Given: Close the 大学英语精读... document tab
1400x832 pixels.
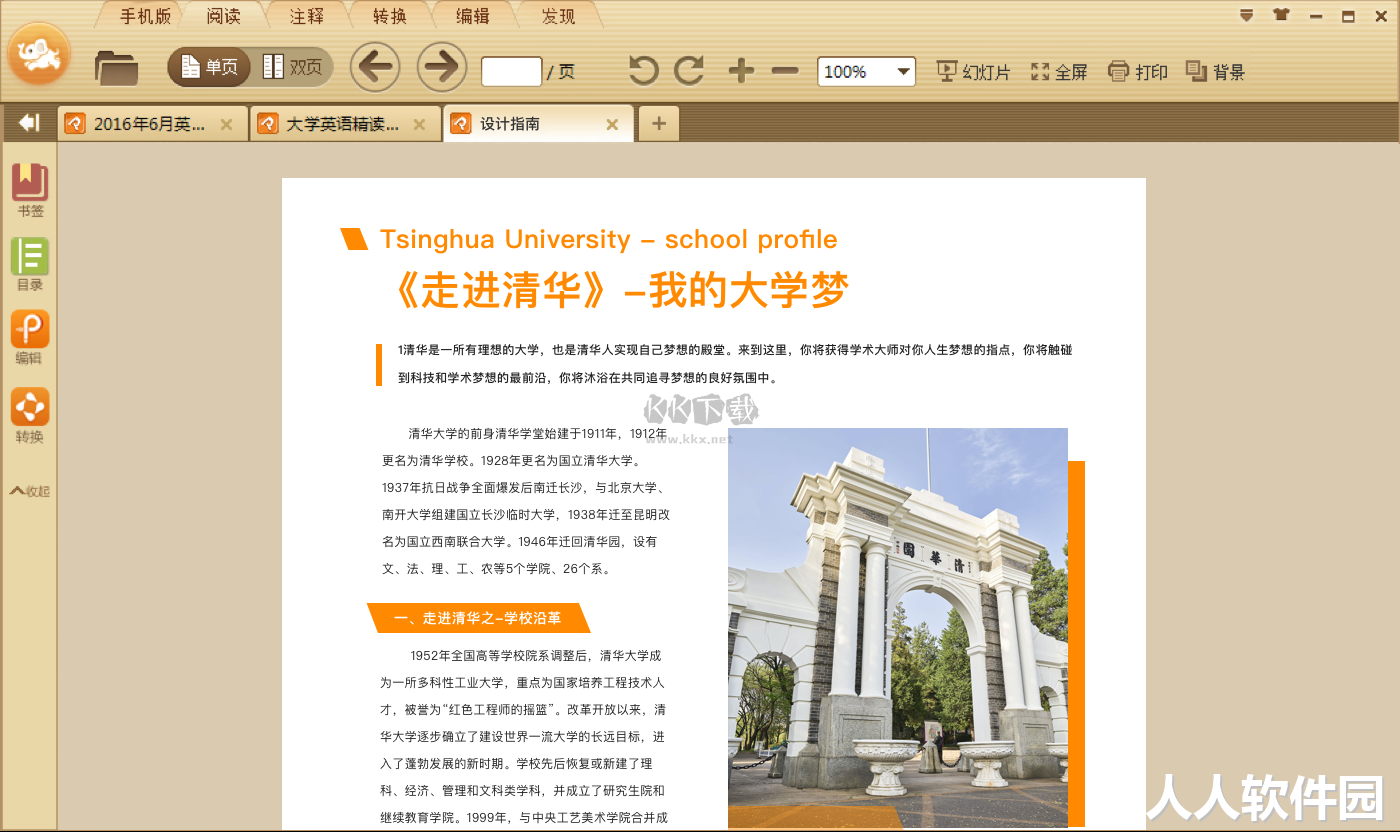Looking at the screenshot, I should (x=419, y=125).
